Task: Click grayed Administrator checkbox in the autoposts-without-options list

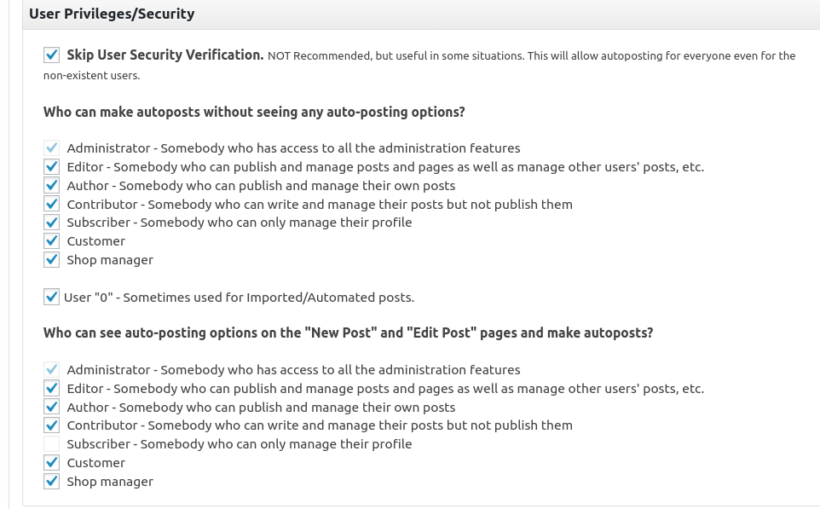Action: click(x=54, y=148)
